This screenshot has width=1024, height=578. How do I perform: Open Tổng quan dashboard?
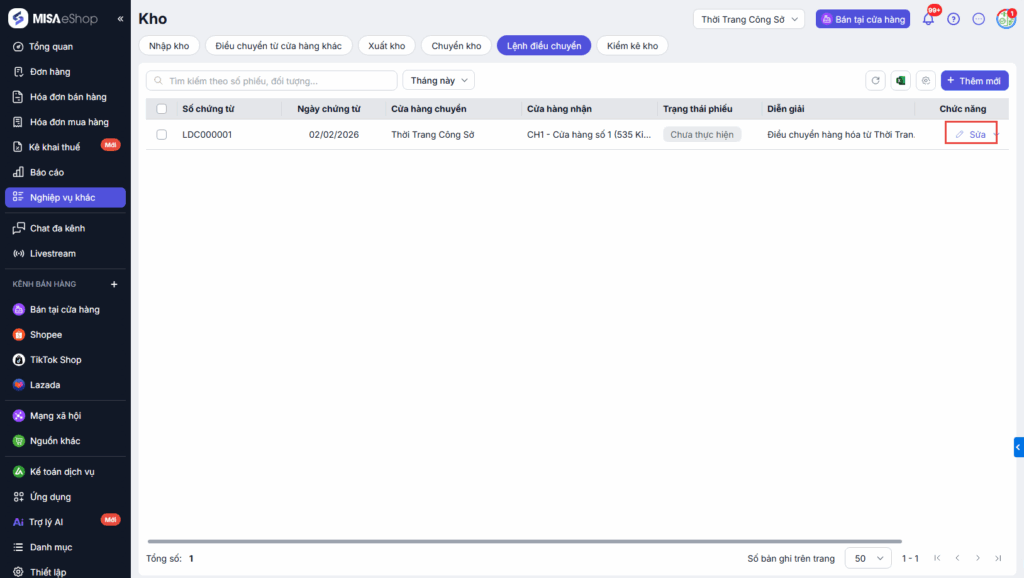click(51, 46)
